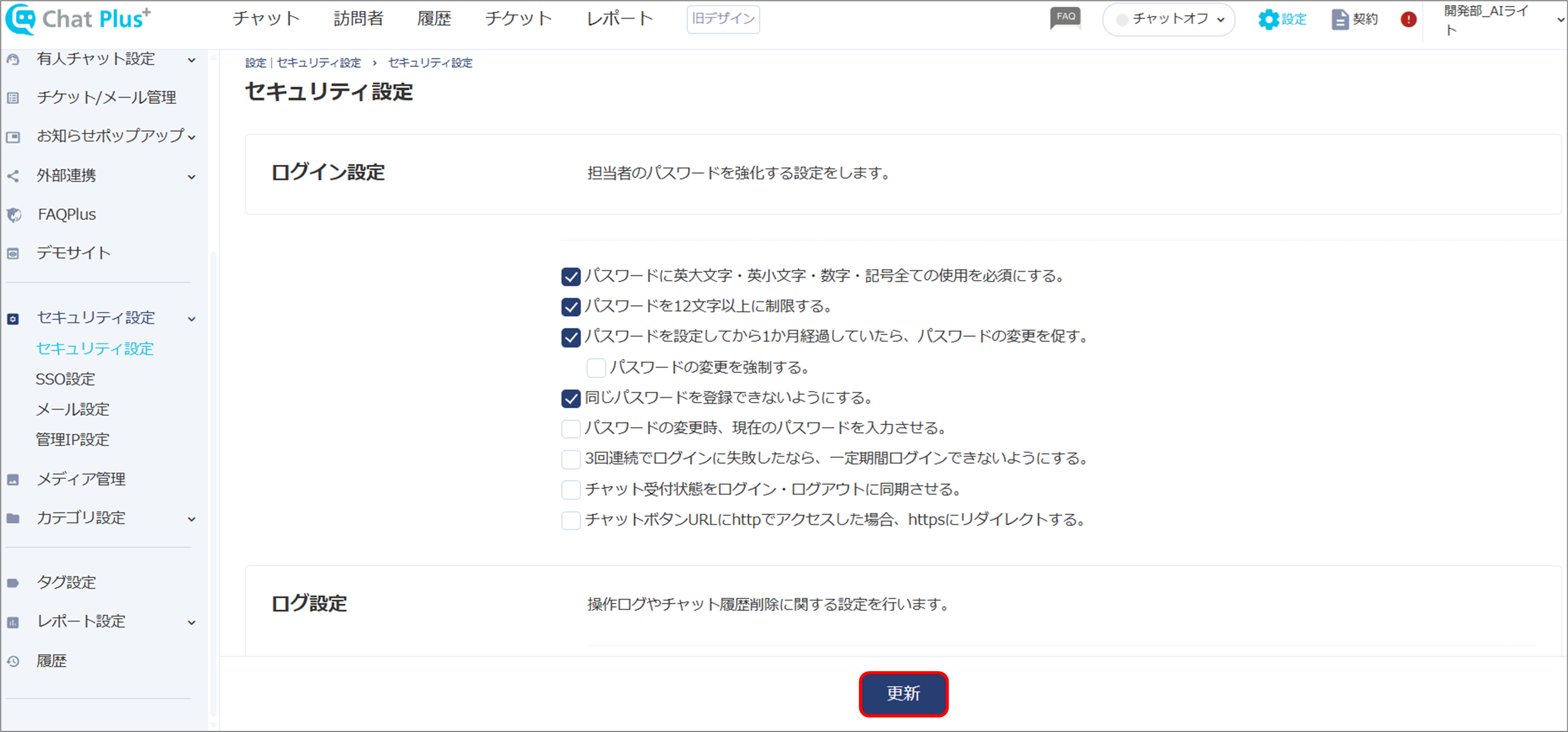Click the 設定 breadcrumb link
The height and width of the screenshot is (732, 1568).
[255, 62]
